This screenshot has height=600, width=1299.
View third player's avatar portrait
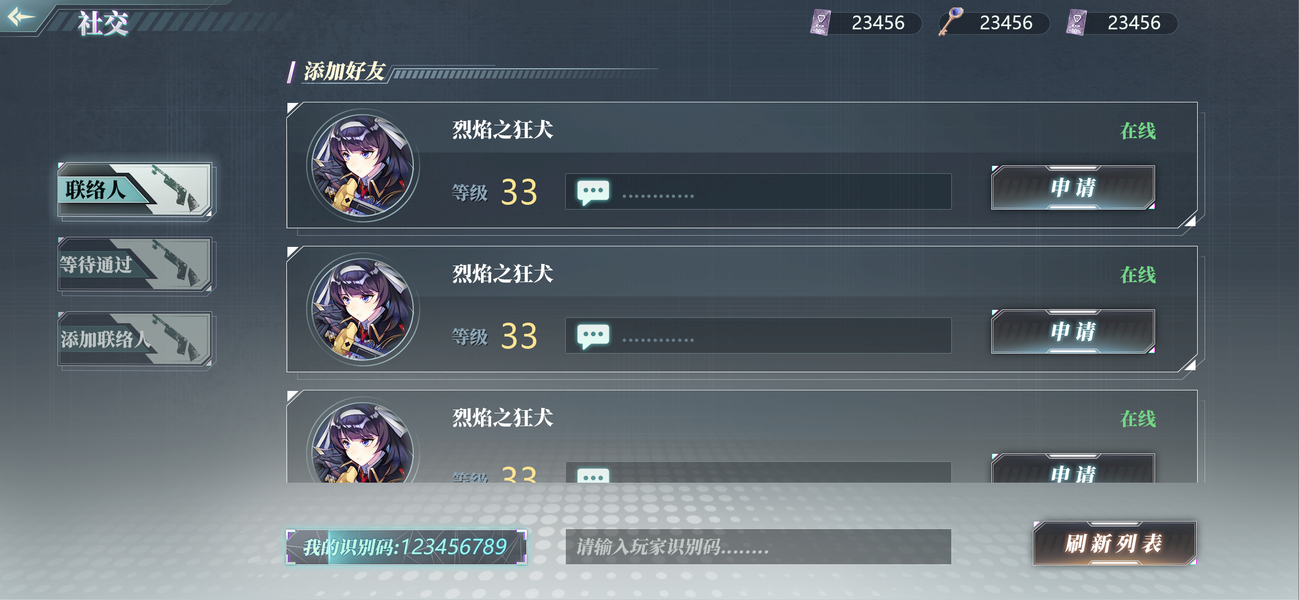[360, 441]
